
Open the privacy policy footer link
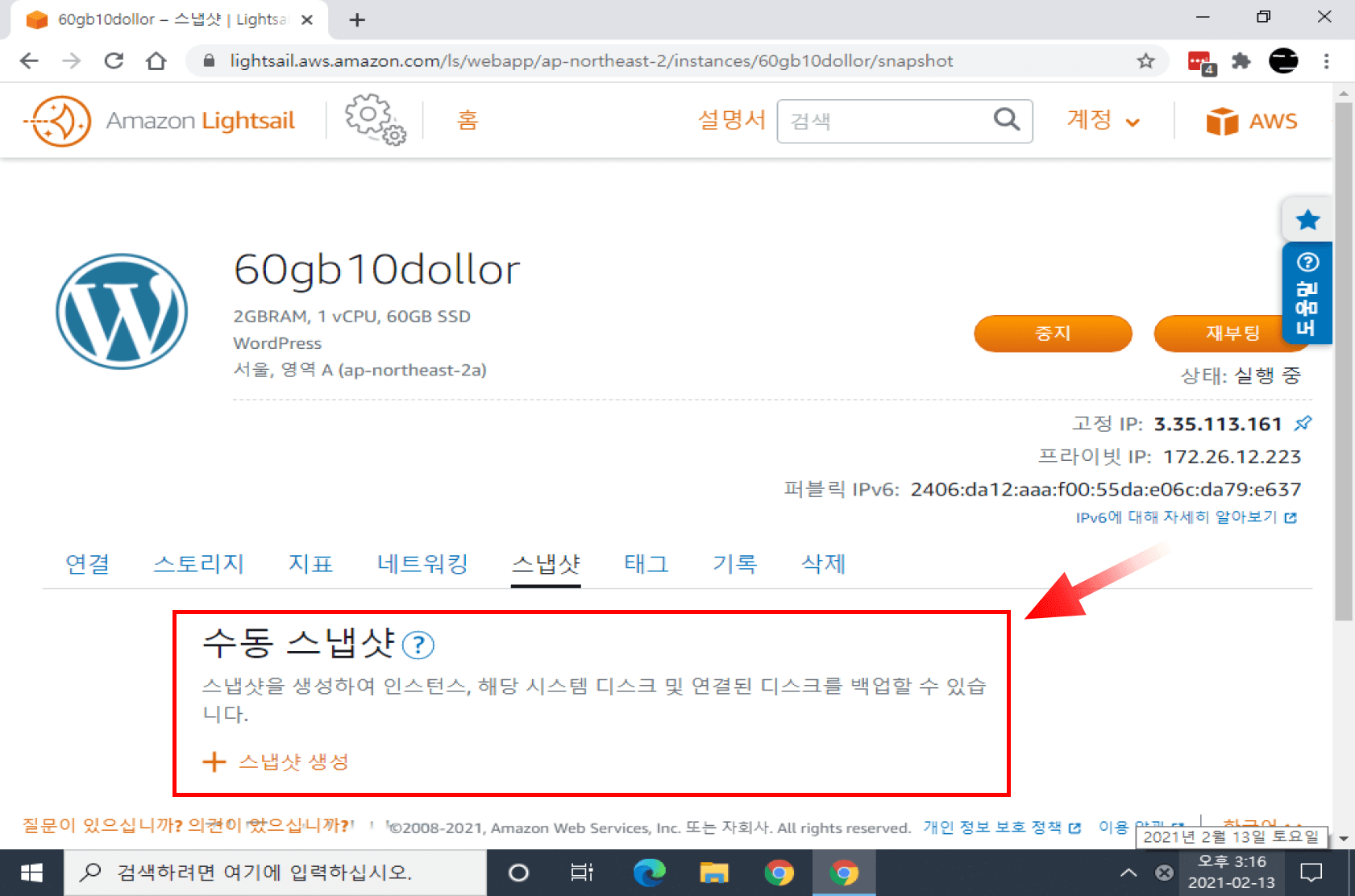[x=1001, y=828]
